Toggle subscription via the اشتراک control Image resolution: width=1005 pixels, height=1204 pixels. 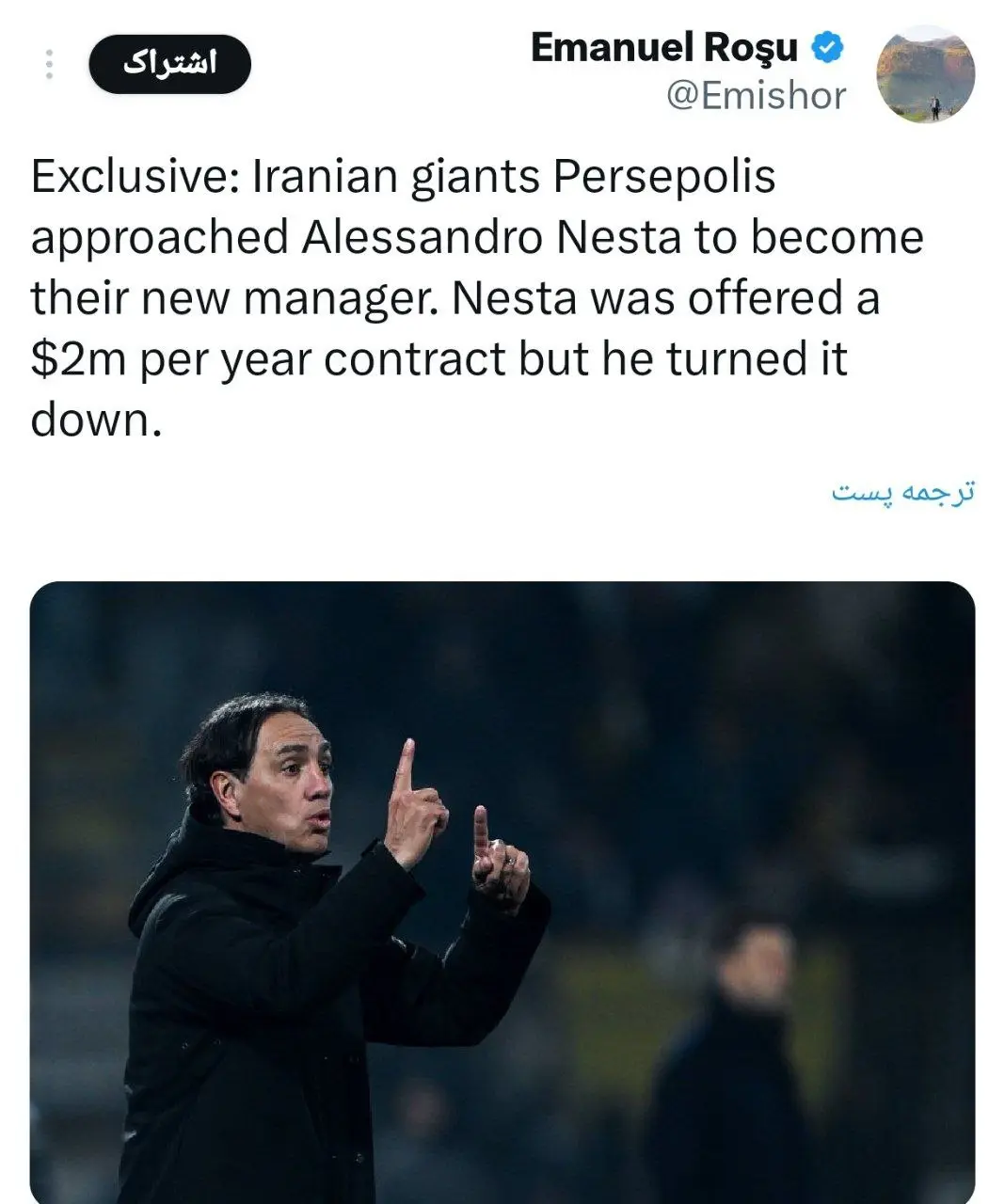point(170,63)
